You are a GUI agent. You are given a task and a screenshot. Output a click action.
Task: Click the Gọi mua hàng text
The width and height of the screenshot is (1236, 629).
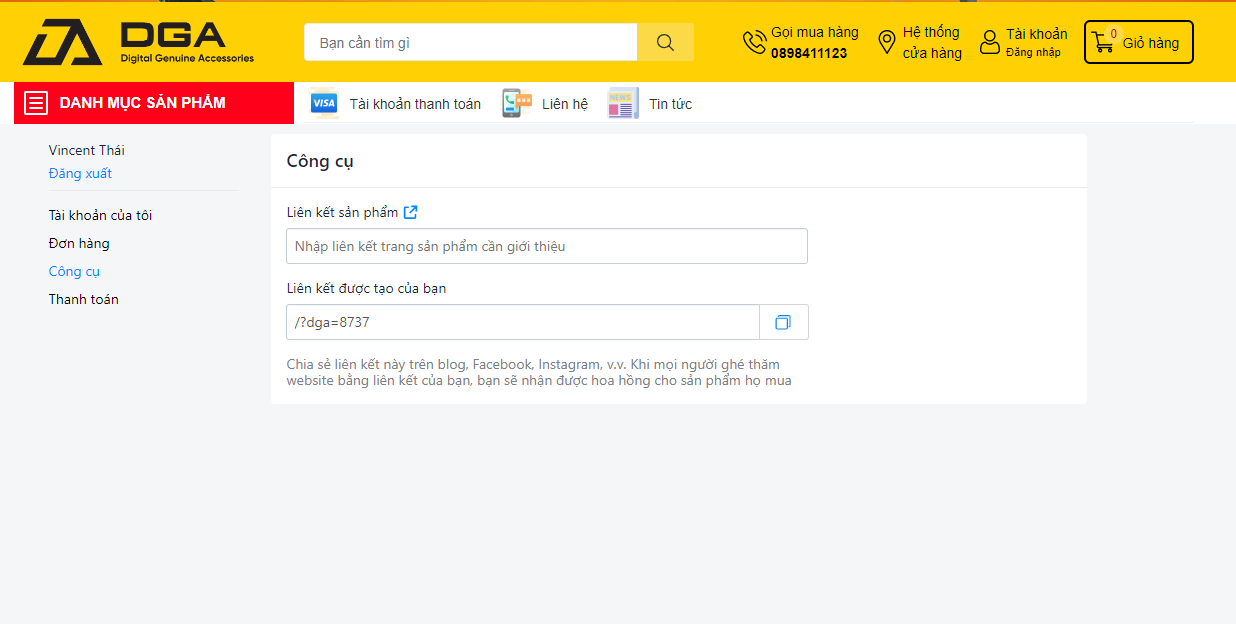coord(815,32)
